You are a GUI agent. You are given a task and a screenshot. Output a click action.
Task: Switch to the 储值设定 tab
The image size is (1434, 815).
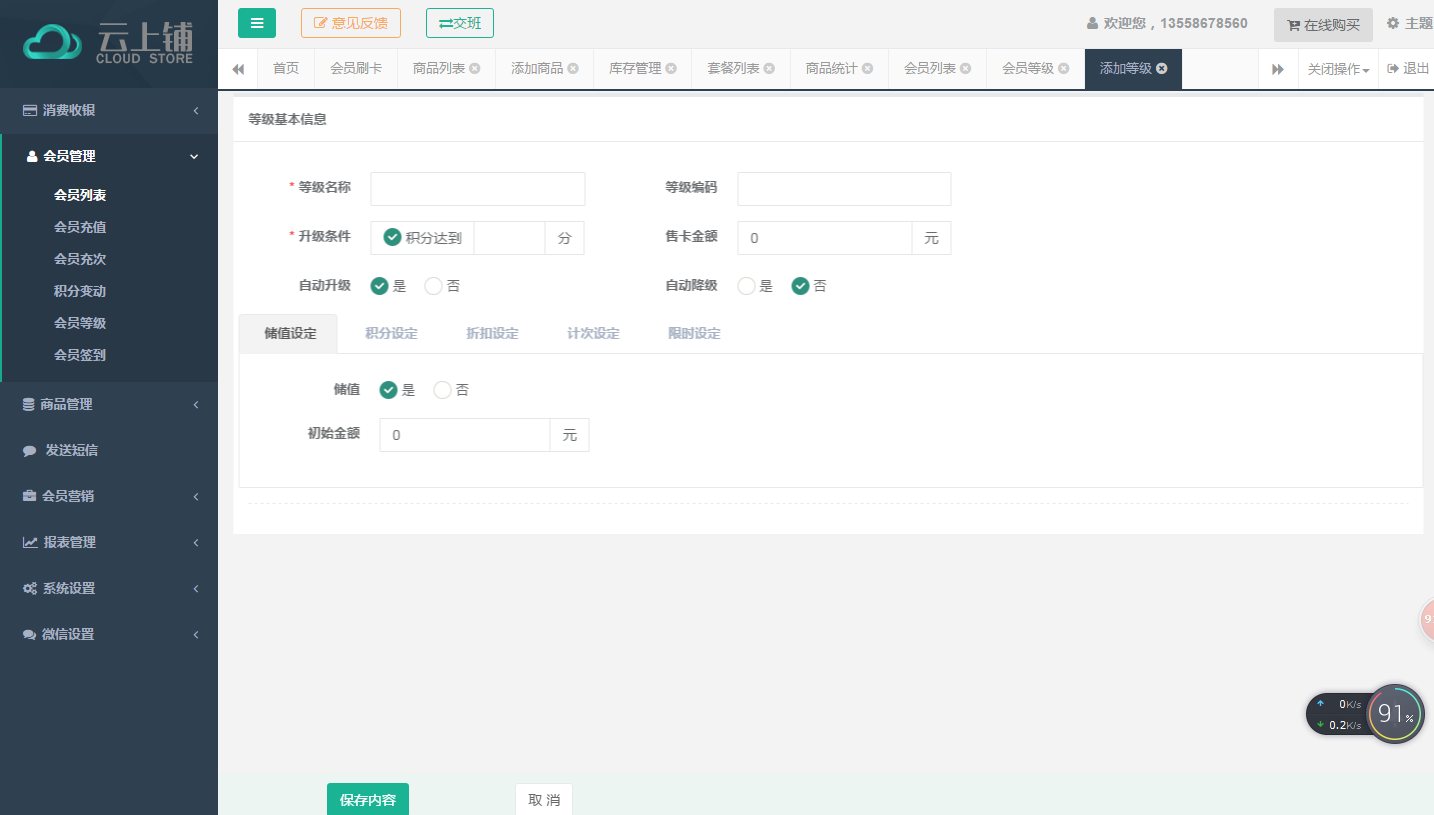(x=290, y=334)
